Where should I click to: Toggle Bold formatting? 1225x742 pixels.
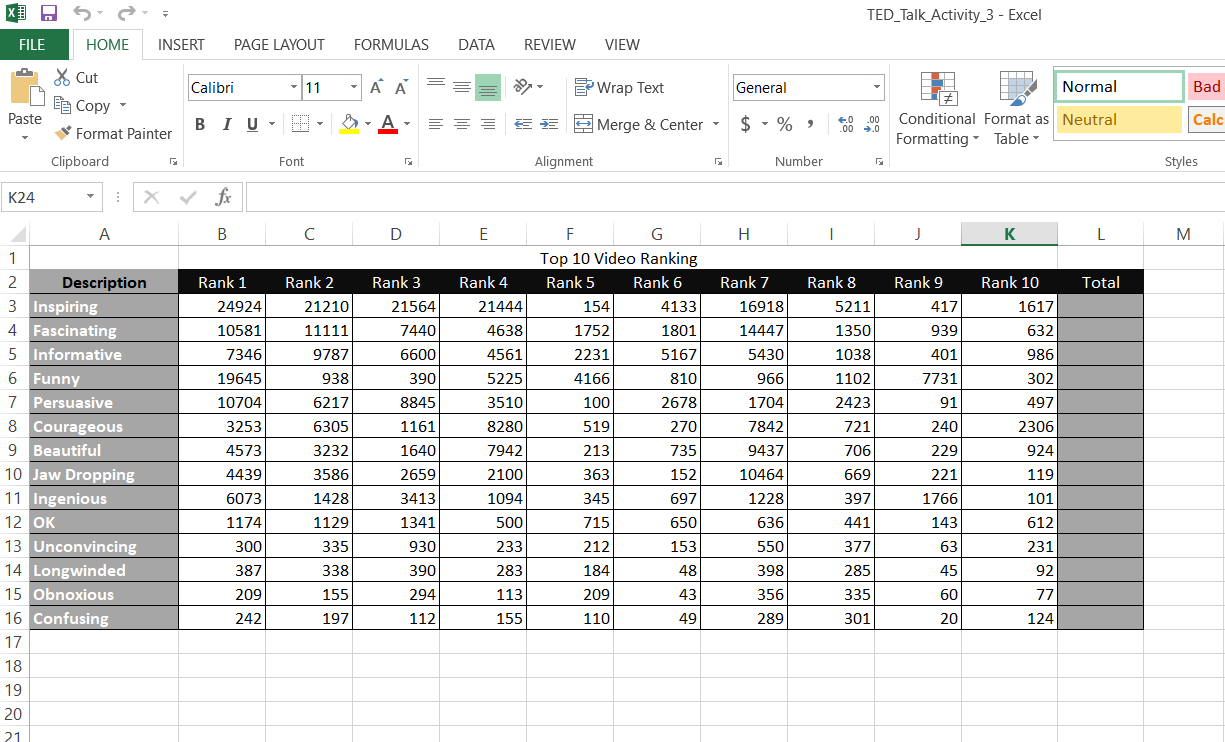tap(200, 124)
